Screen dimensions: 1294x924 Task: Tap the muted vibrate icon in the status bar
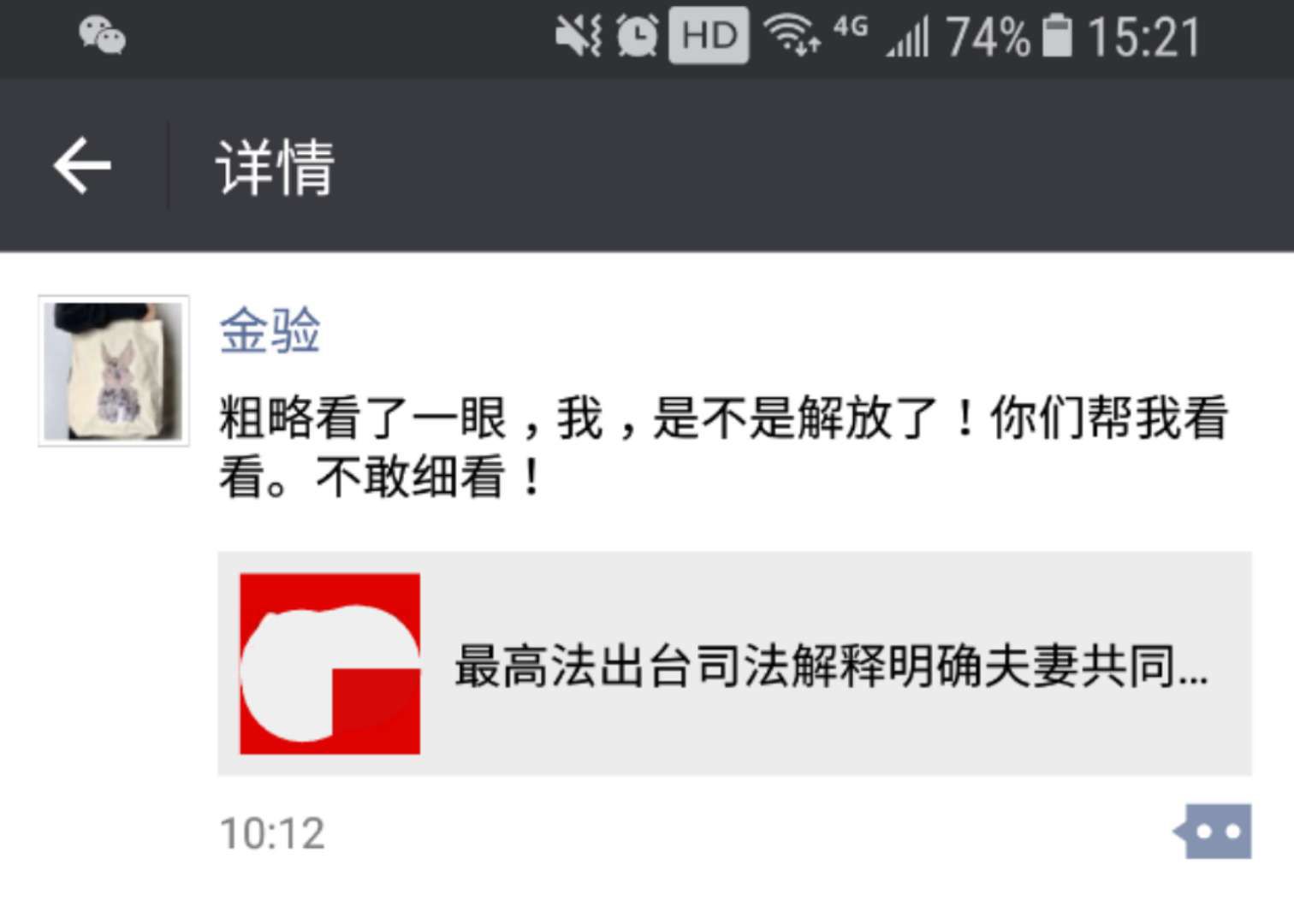pos(579,36)
